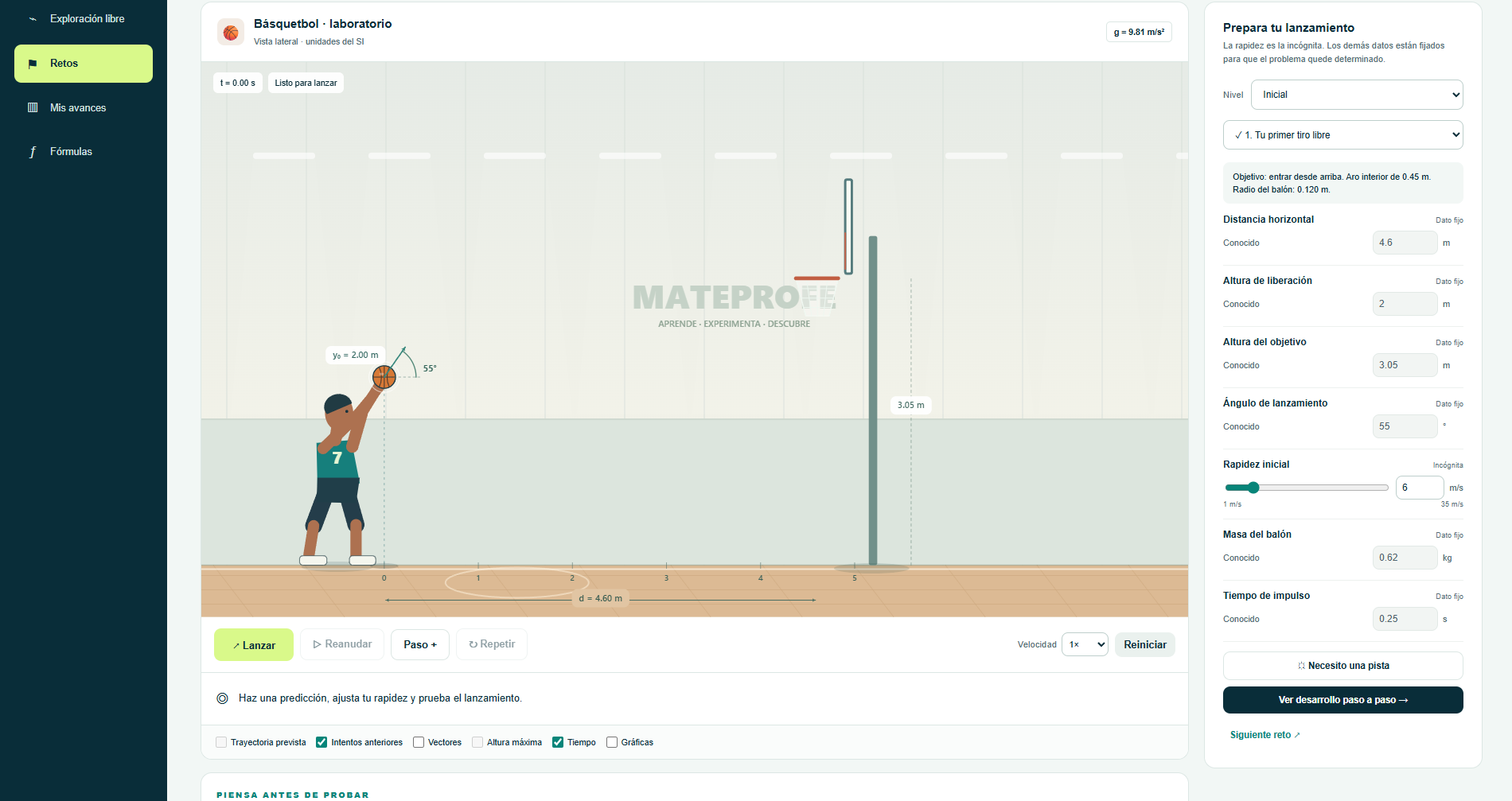Enable Trayectoria prevista checkbox
The width and height of the screenshot is (1512, 801).
[221, 742]
